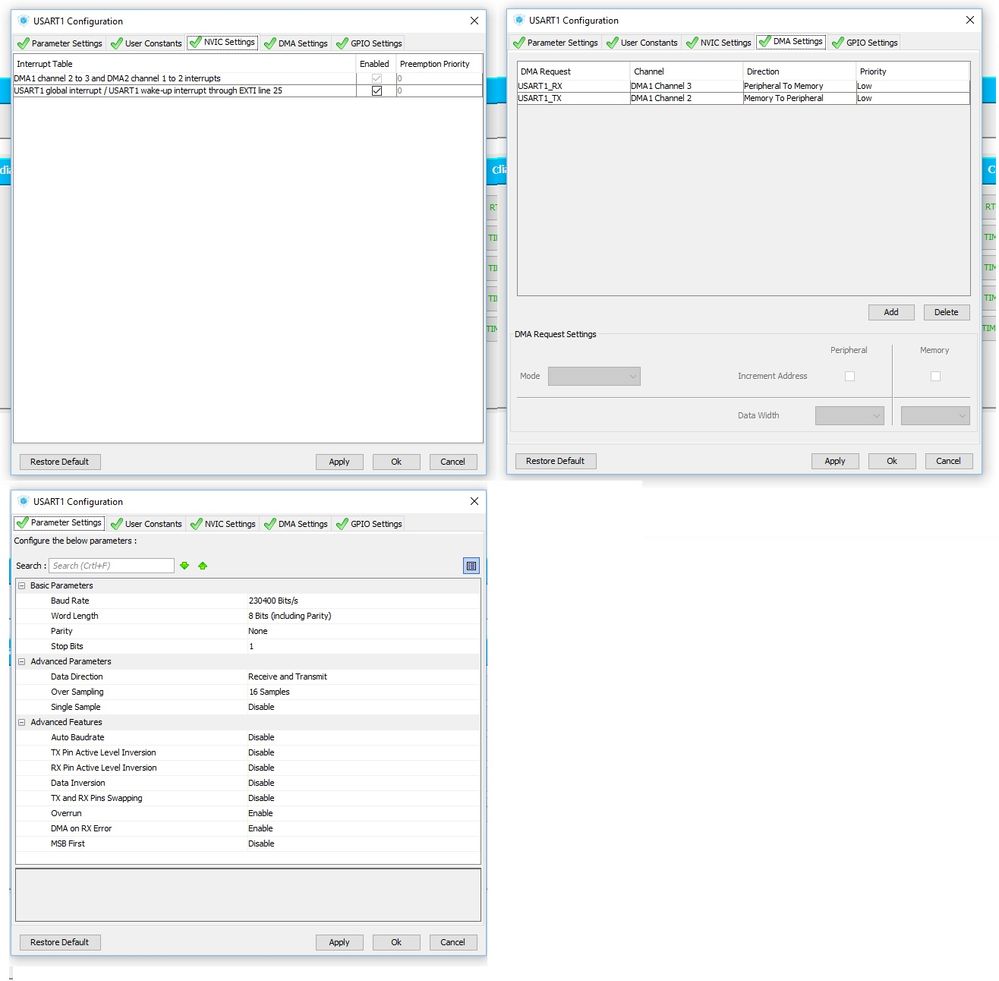Screen dimensions: 999x981
Task: Collapse the Basic Parameters section
Action: coord(22,585)
